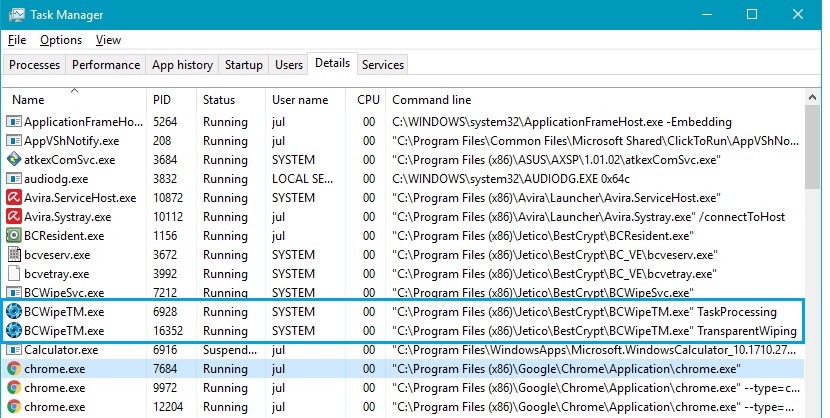Select the Avira.ServiceHost.exe process name

(80, 198)
